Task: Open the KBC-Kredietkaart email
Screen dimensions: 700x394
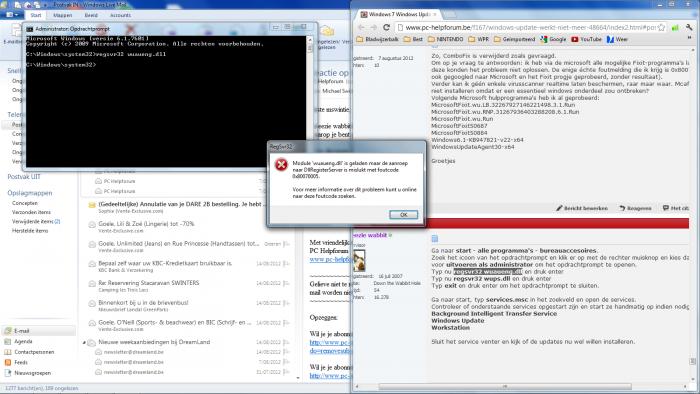Action: 187,266
